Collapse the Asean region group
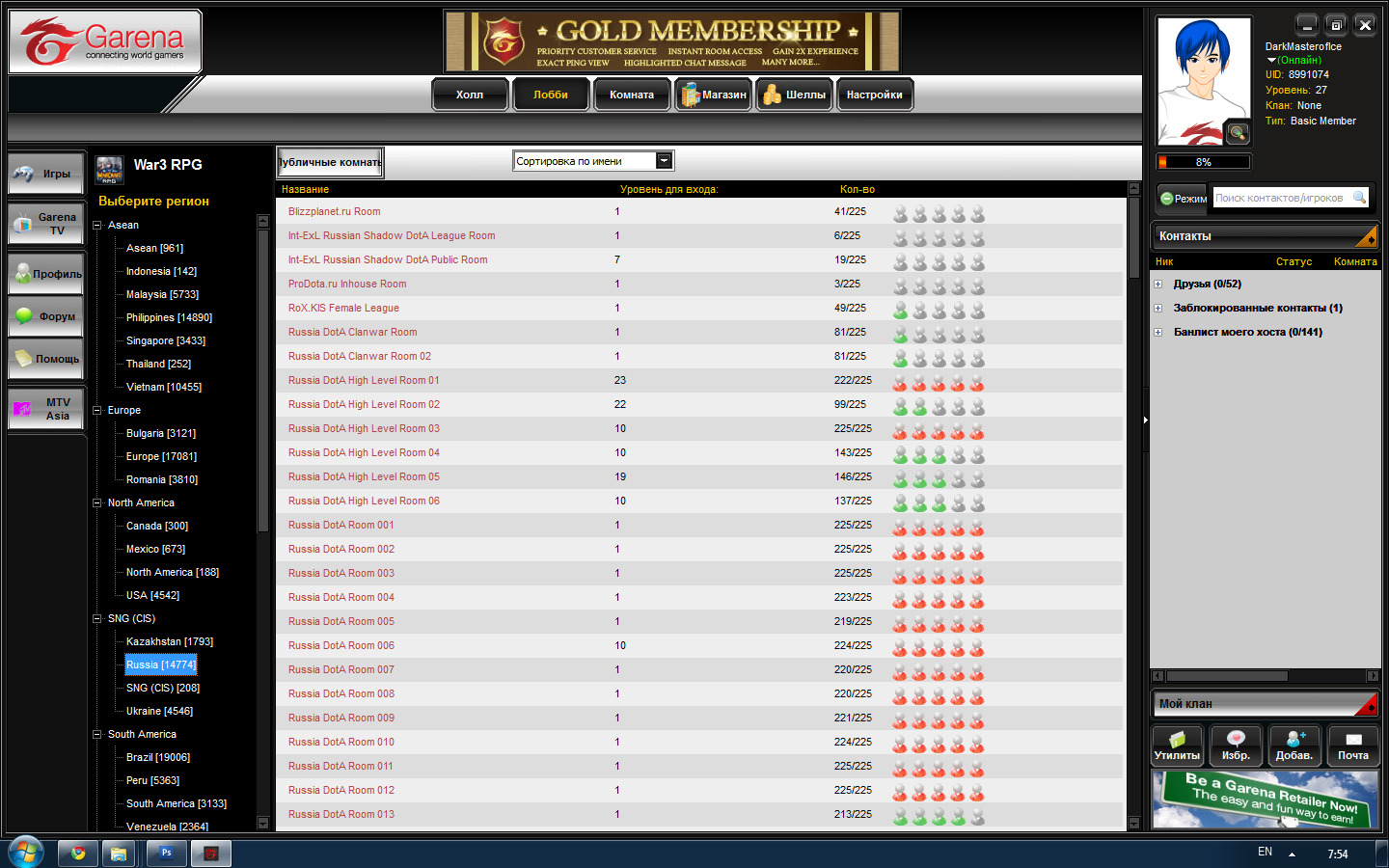This screenshot has height=868, width=1389. click(97, 226)
